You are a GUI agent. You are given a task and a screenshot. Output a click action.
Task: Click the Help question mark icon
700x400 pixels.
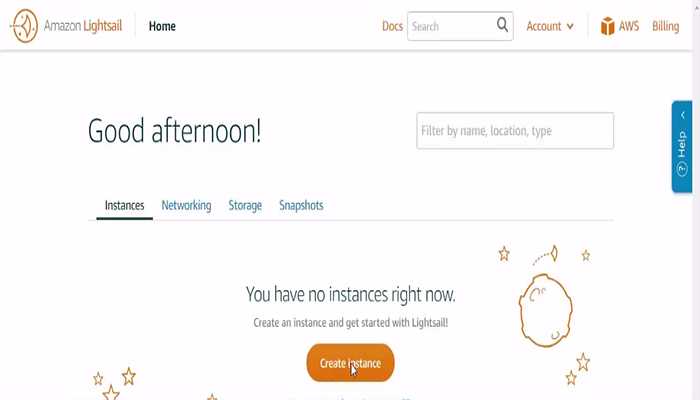click(682, 169)
